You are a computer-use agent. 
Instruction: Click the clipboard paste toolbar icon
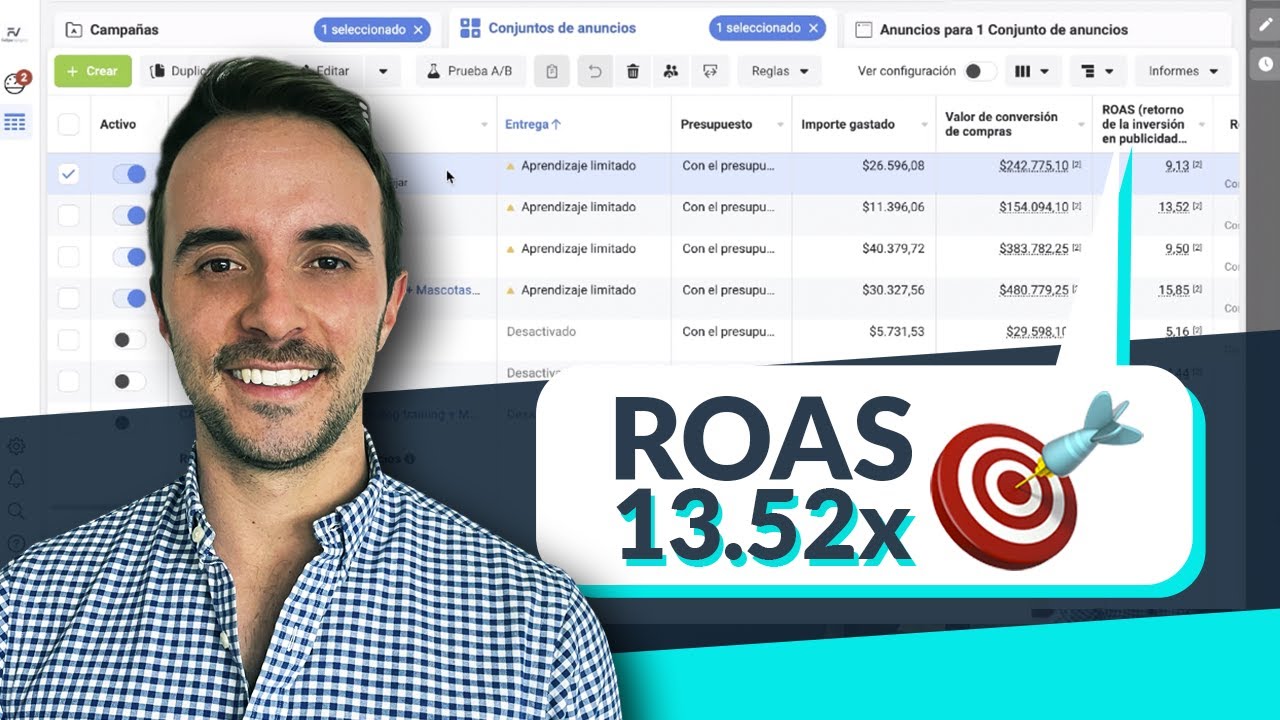pyautogui.click(x=552, y=71)
